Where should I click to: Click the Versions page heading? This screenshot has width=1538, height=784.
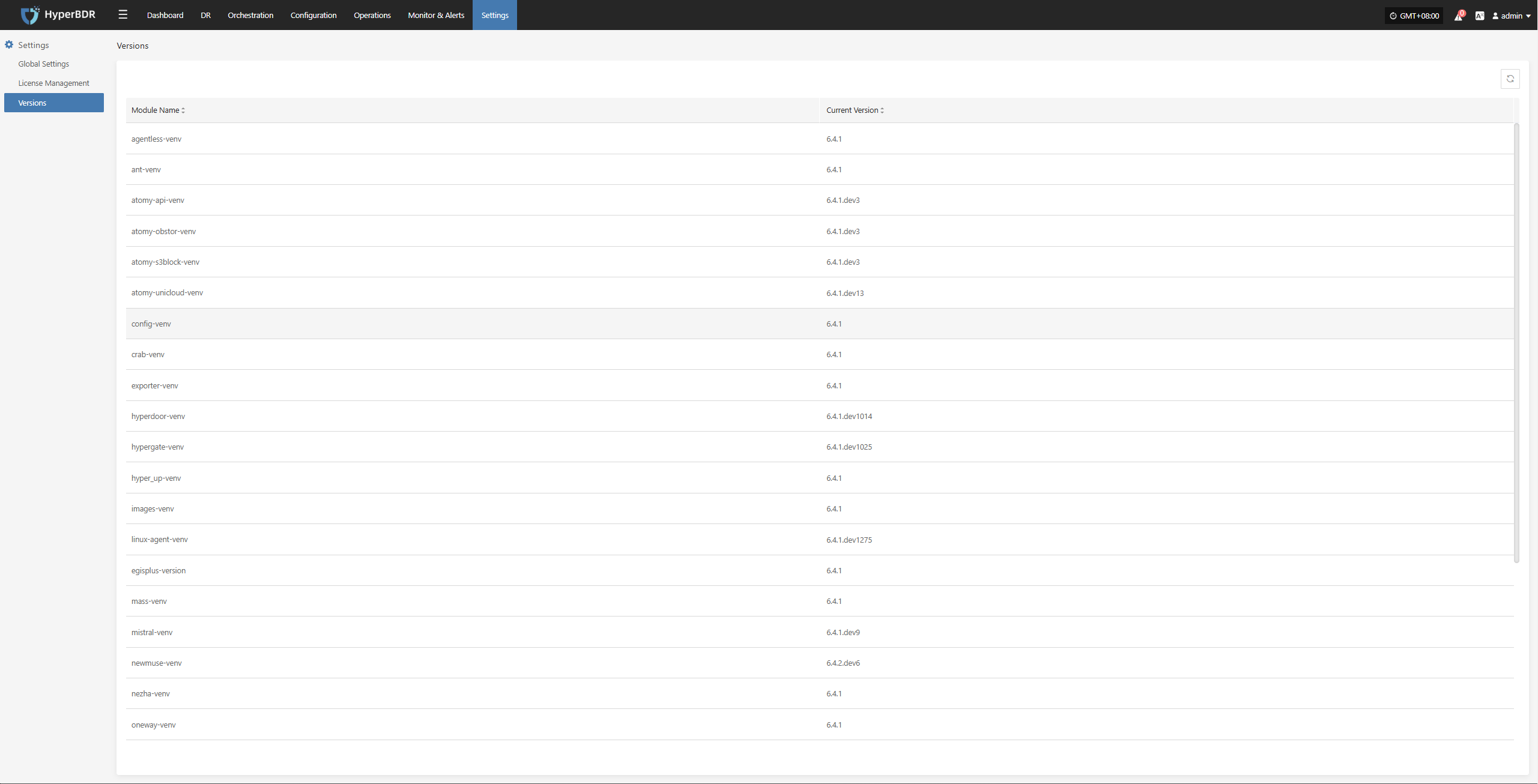click(x=133, y=46)
